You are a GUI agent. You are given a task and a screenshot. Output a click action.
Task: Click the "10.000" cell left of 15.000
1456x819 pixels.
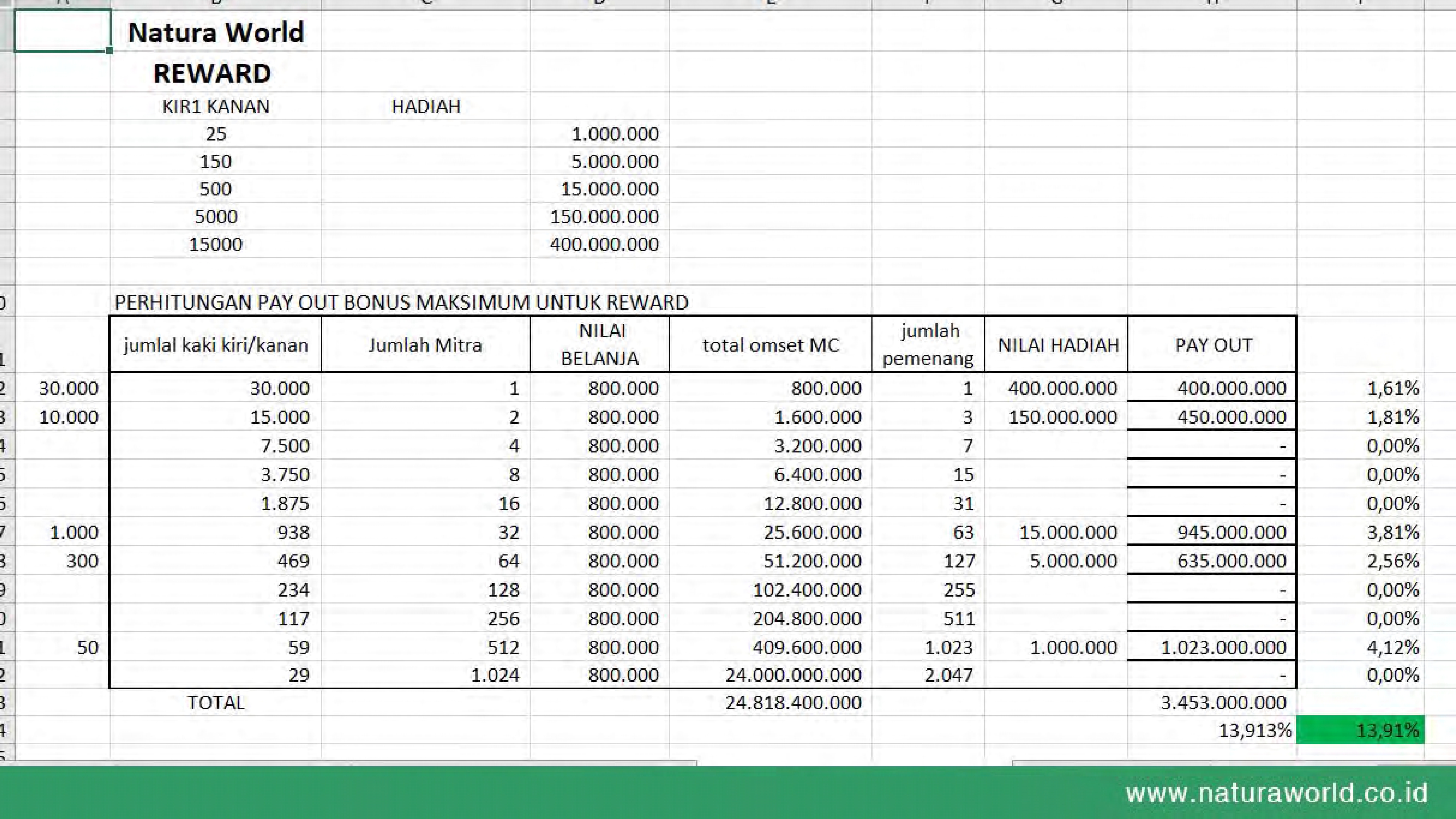click(x=62, y=417)
